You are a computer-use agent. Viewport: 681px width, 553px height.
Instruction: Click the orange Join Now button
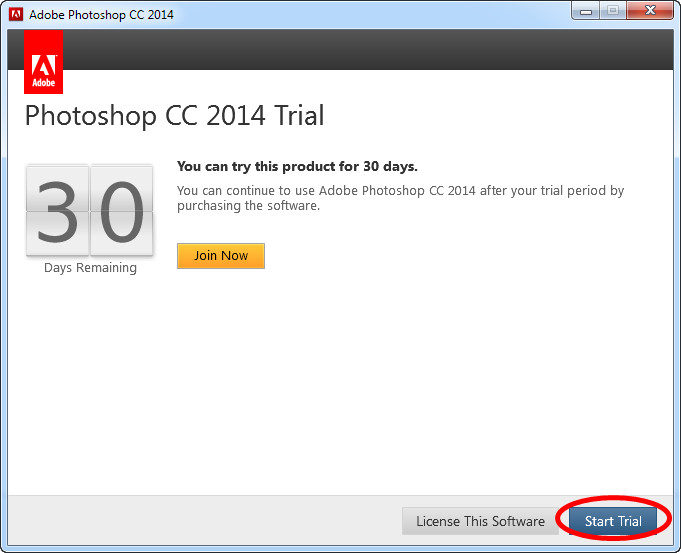coord(221,255)
